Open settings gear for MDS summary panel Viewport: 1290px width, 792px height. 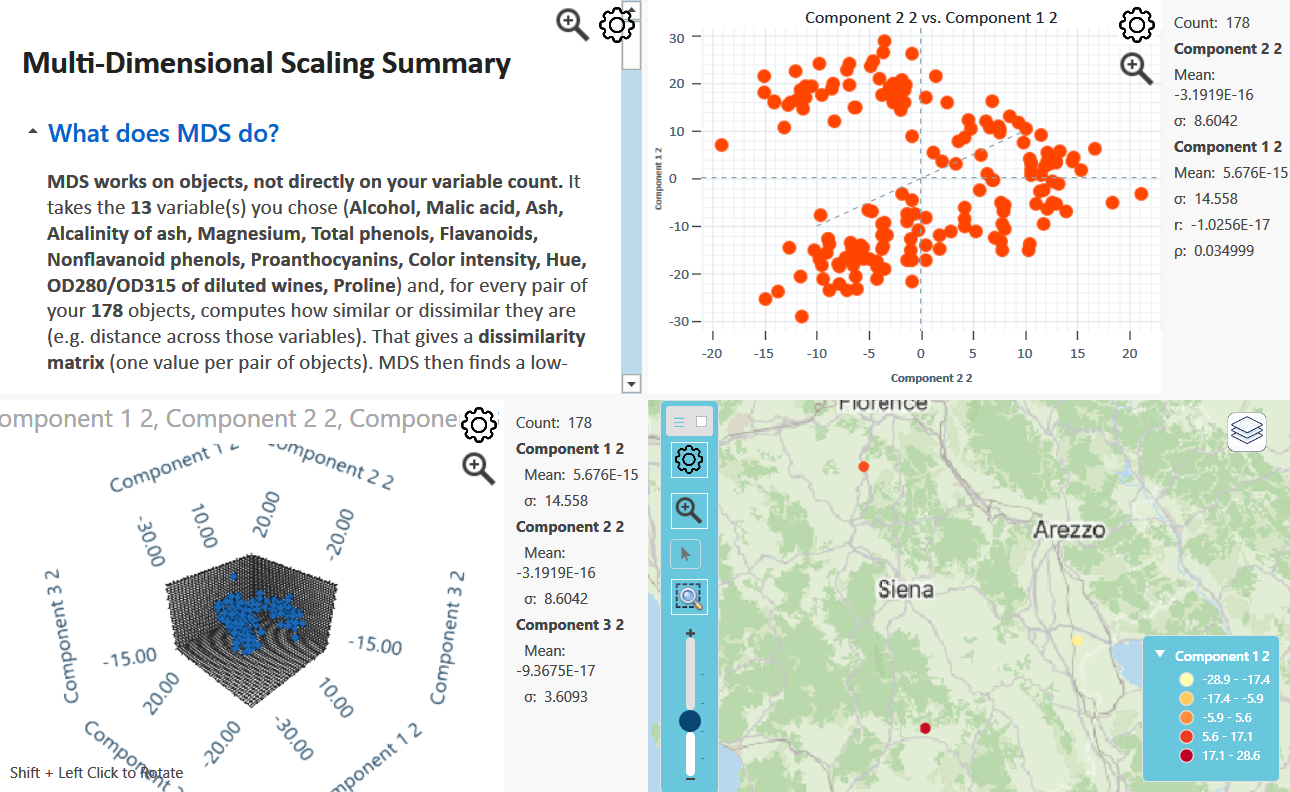pyautogui.click(x=617, y=24)
